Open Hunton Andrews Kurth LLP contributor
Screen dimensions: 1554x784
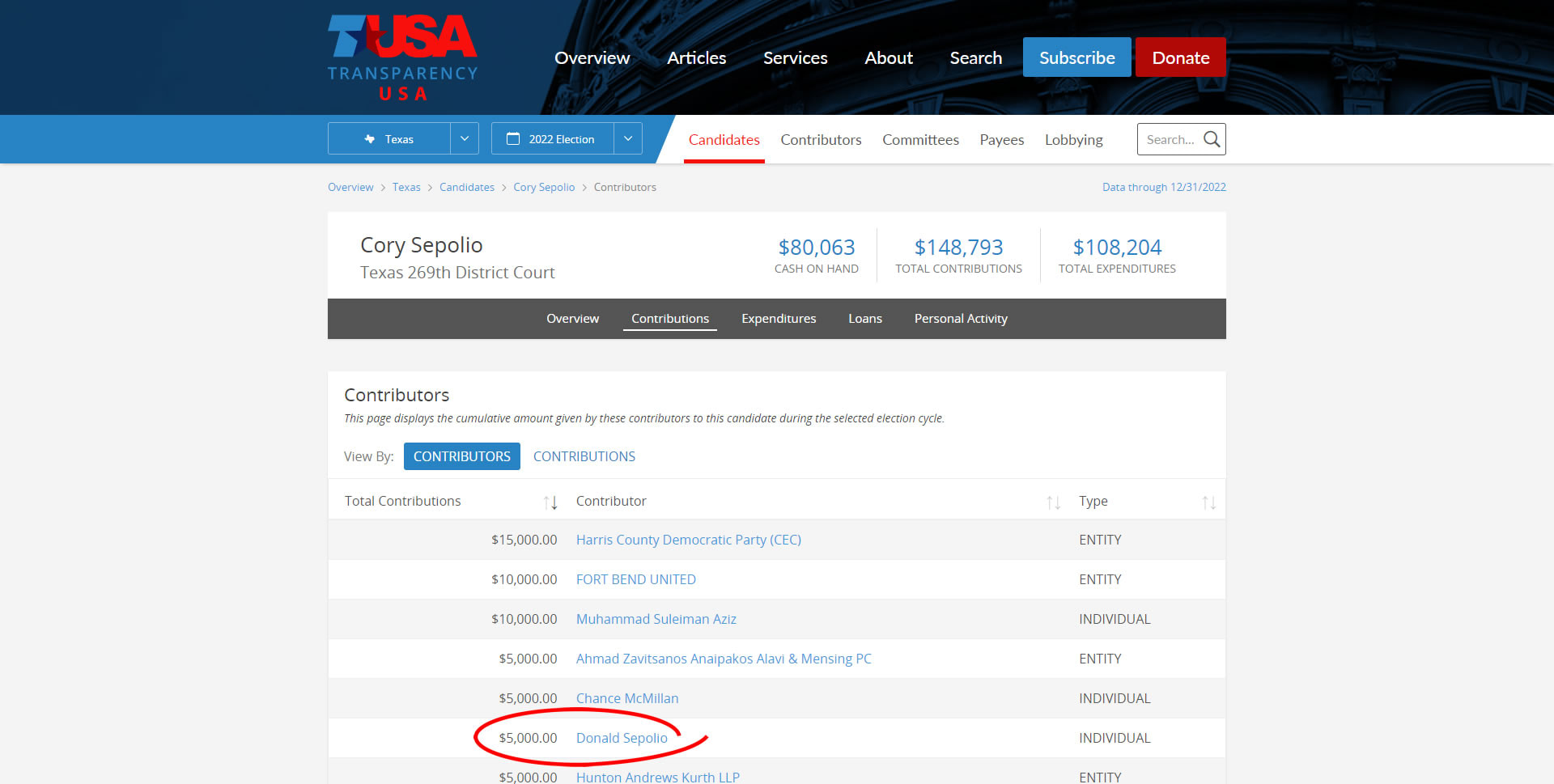658,777
